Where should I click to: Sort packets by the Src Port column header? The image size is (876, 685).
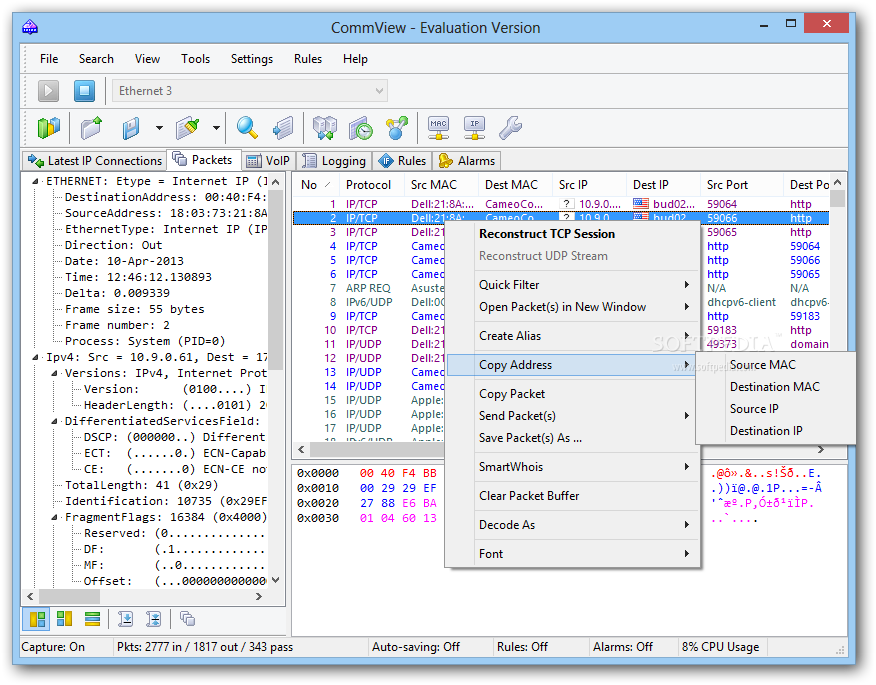click(x=742, y=185)
